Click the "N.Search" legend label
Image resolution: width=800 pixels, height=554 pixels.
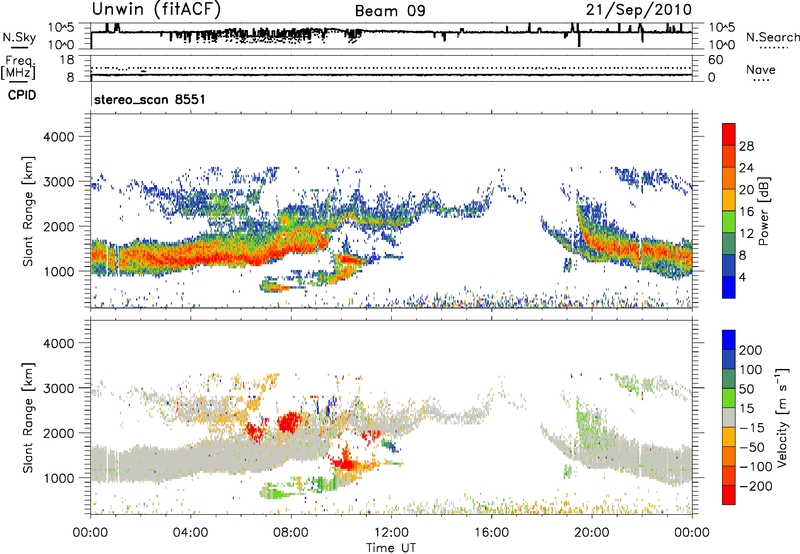coord(772,37)
